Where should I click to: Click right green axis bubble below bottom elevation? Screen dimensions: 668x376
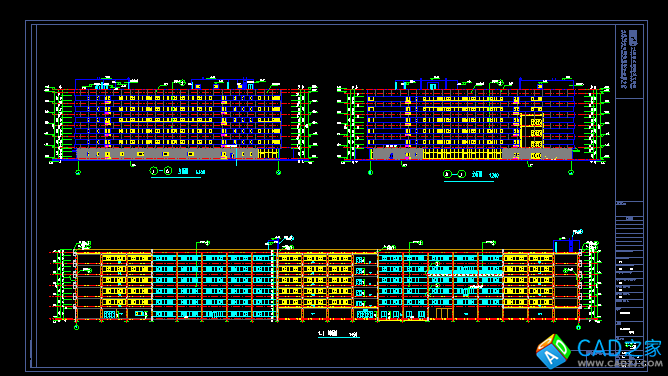578,327
